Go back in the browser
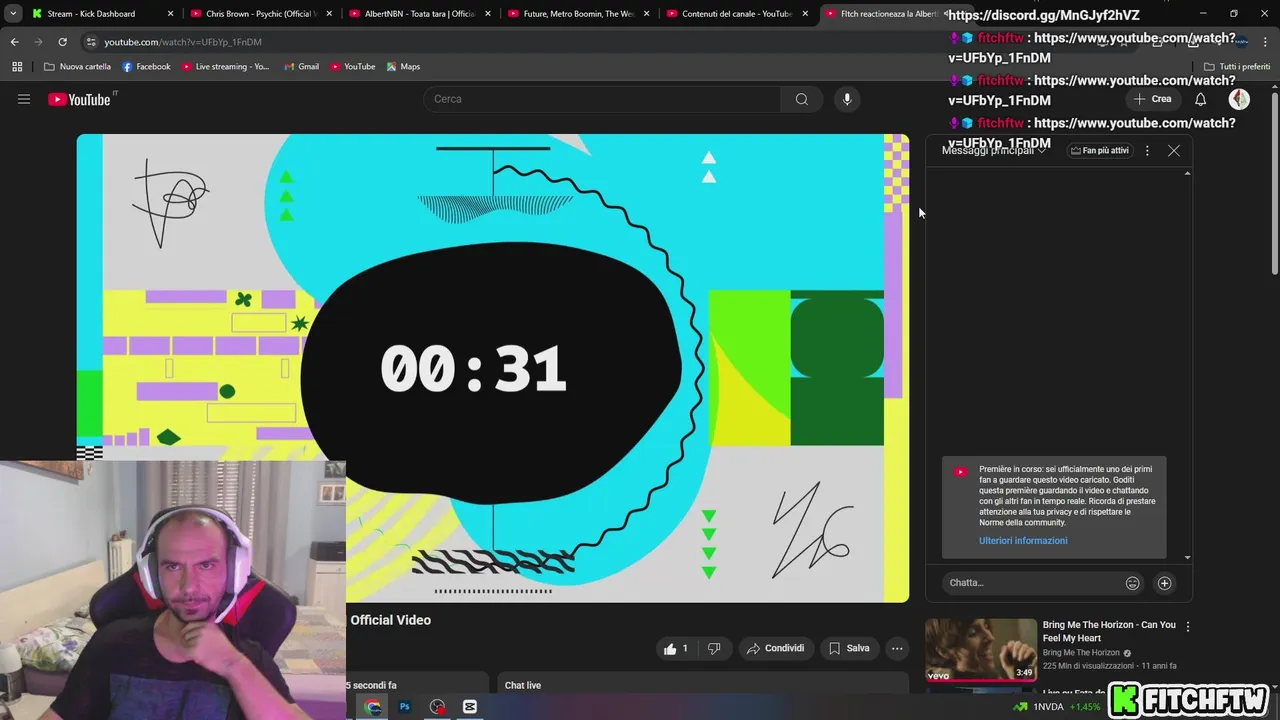This screenshot has width=1280, height=720. point(14,42)
